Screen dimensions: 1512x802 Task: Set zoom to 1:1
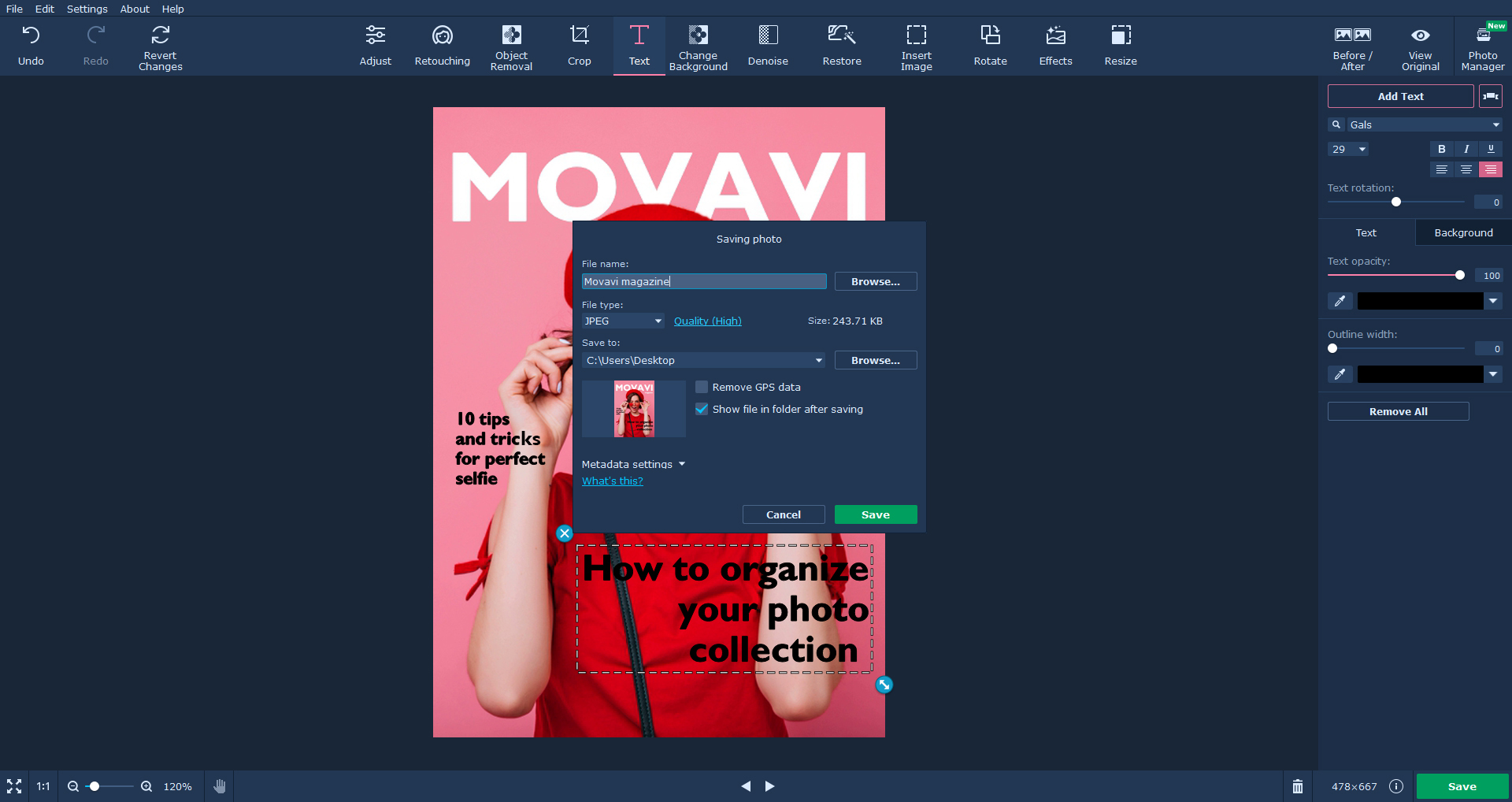point(43,786)
